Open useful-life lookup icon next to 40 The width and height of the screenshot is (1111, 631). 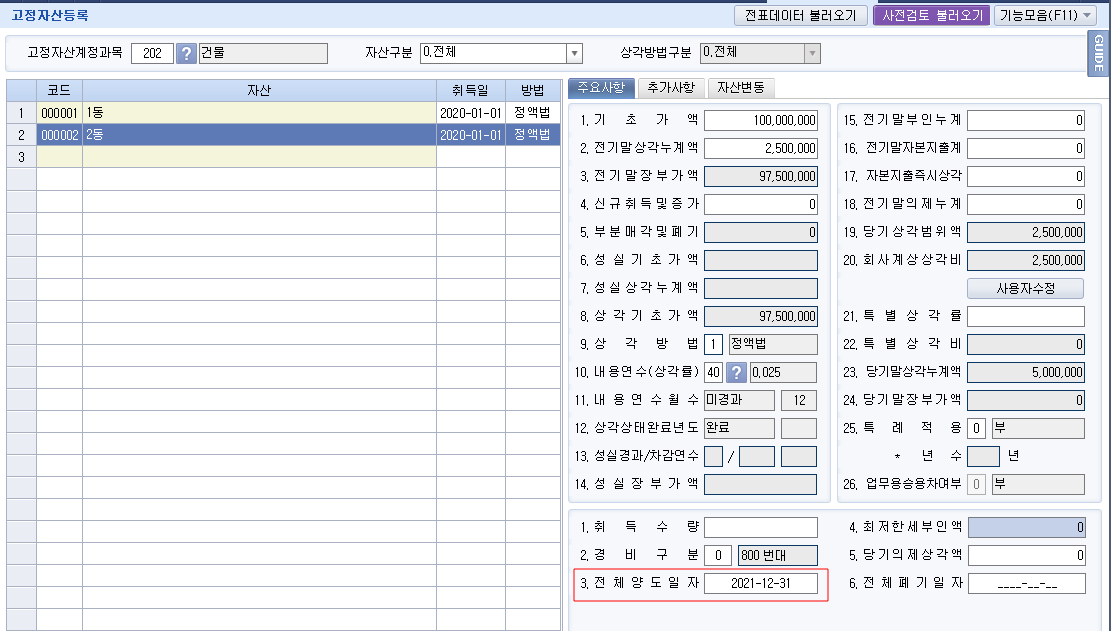click(x=736, y=373)
